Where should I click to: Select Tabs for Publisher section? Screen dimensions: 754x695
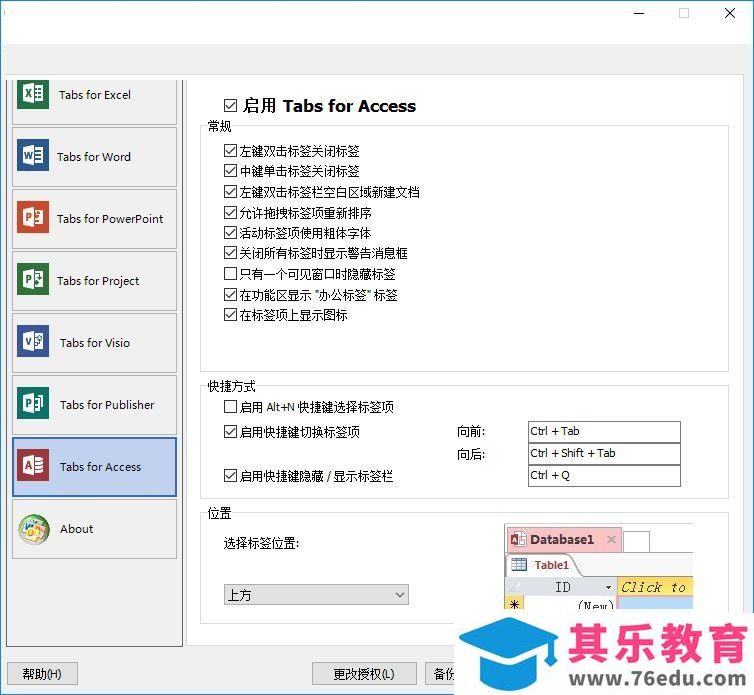coord(94,405)
